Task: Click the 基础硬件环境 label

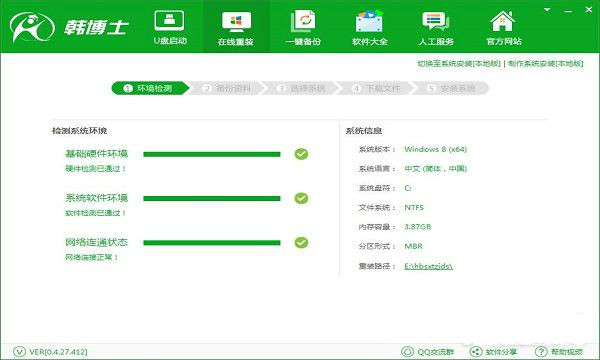Action: tap(96, 154)
